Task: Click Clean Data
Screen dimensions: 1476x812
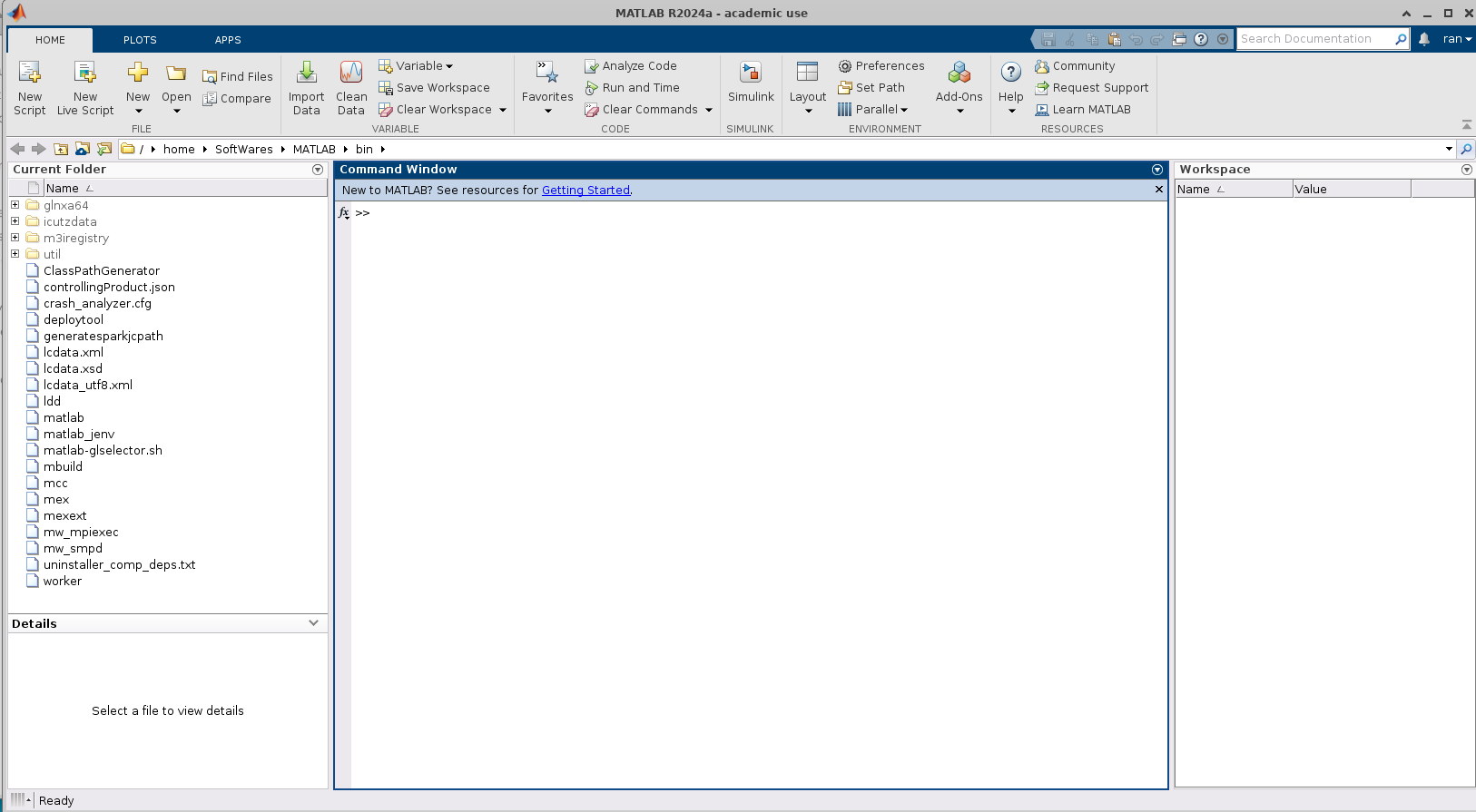Action: [x=351, y=89]
